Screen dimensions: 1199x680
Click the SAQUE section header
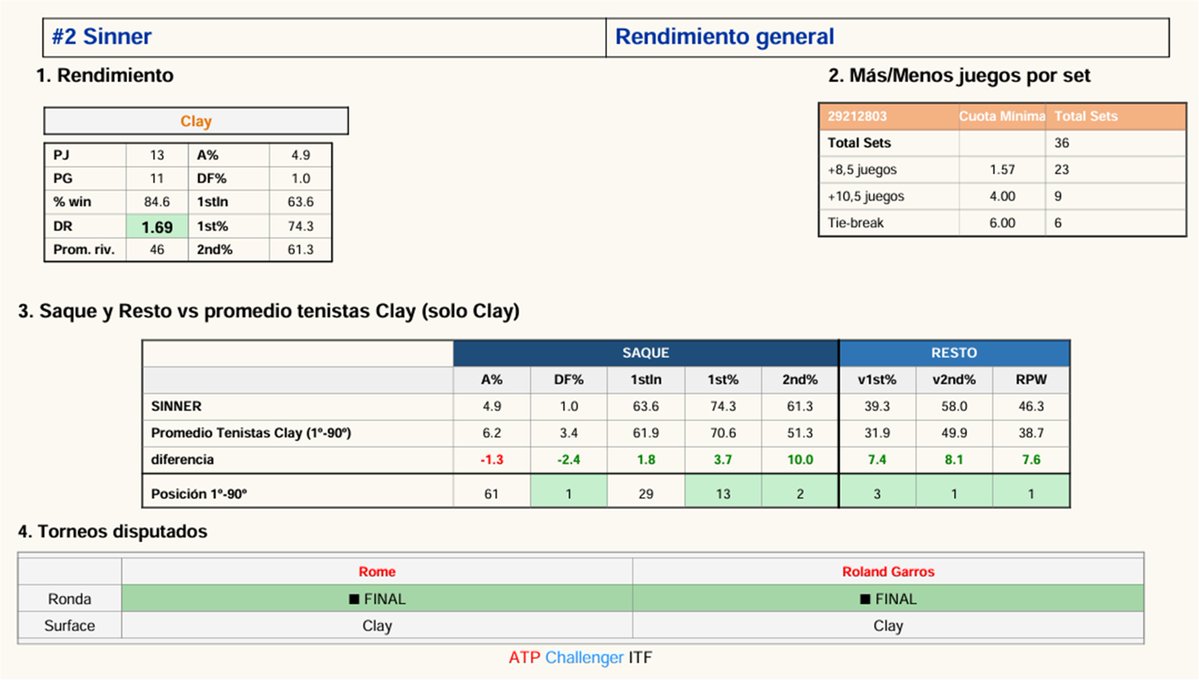click(645, 353)
